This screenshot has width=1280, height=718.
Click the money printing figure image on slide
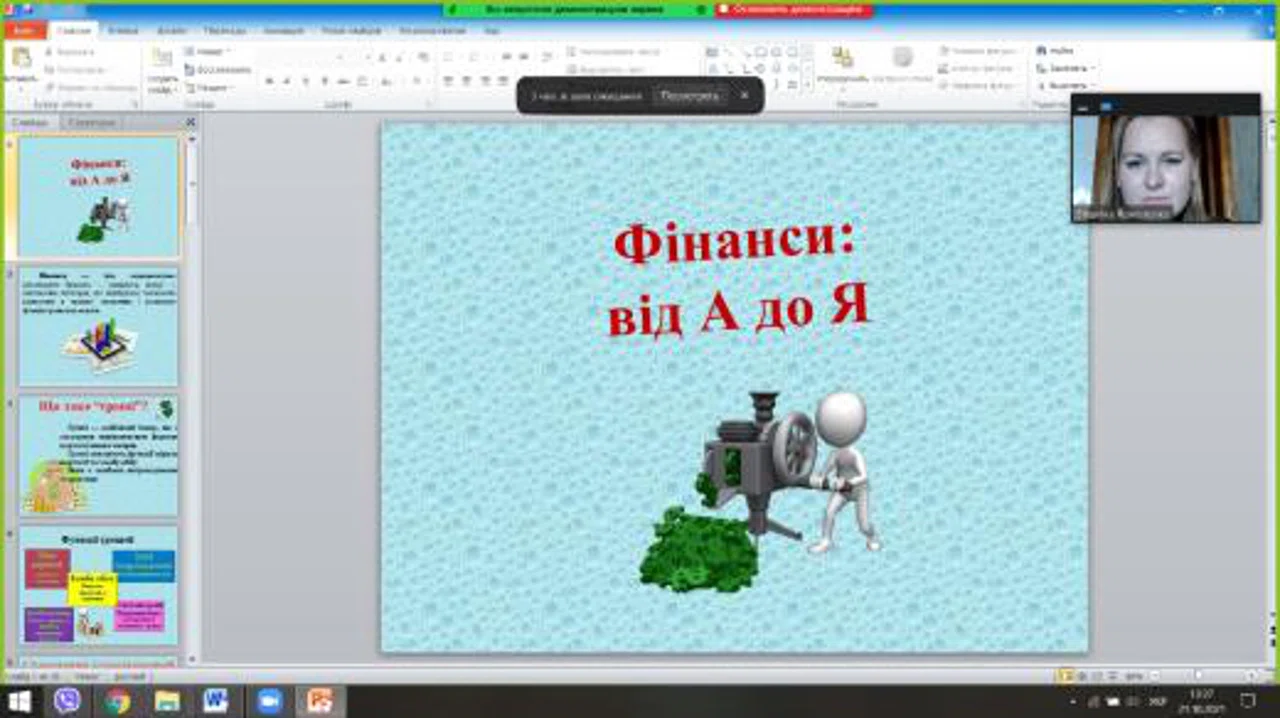pyautogui.click(x=761, y=490)
